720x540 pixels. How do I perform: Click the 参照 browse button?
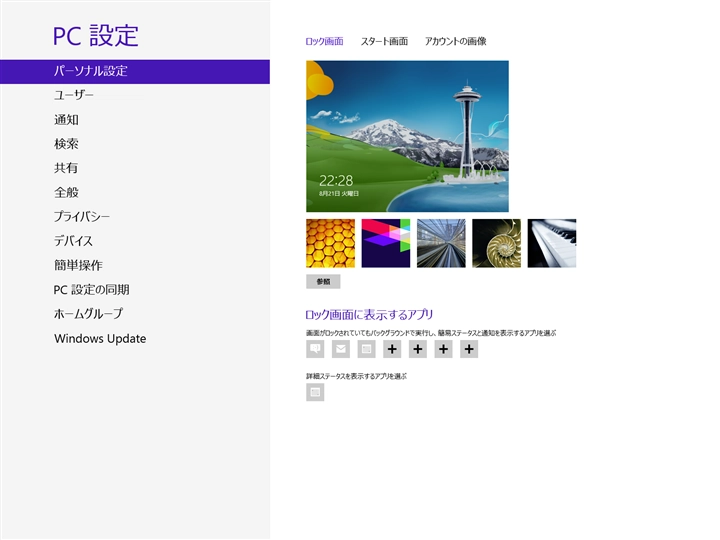(323, 281)
